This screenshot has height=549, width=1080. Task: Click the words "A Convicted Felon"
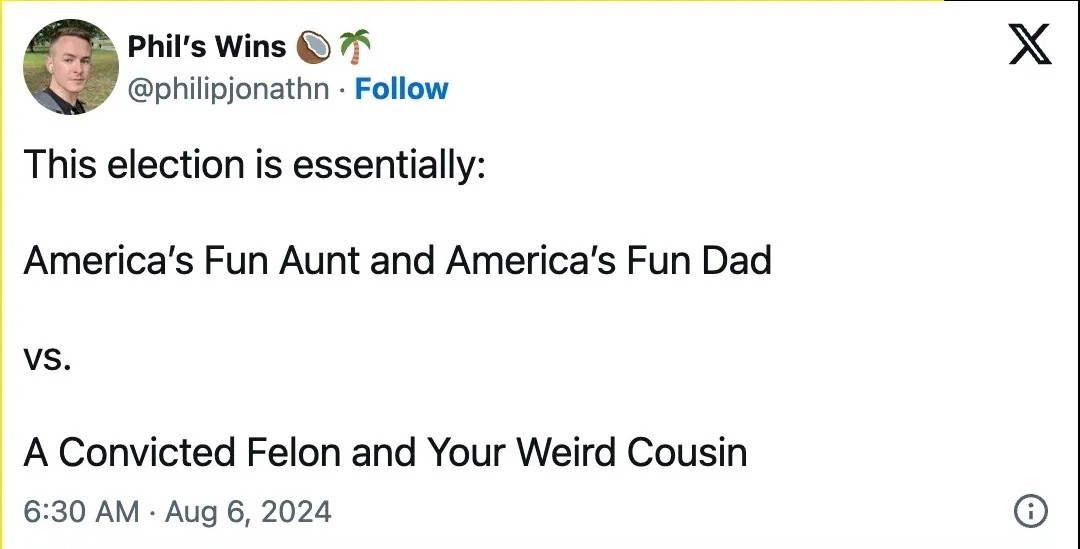[x=183, y=453]
